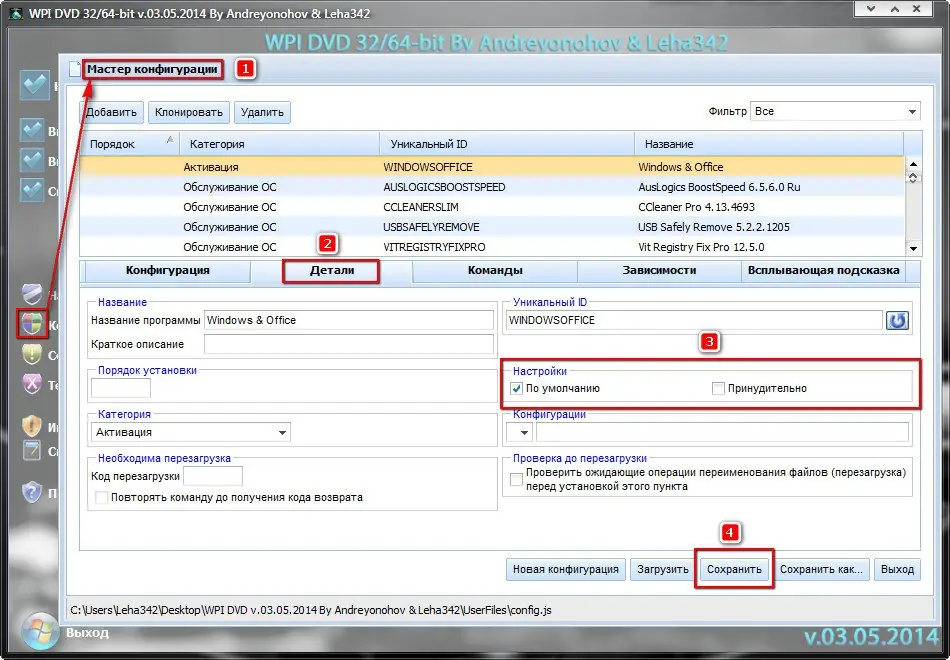Open the Зависимости tab
Image resolution: width=950 pixels, height=660 pixels.
(x=659, y=270)
